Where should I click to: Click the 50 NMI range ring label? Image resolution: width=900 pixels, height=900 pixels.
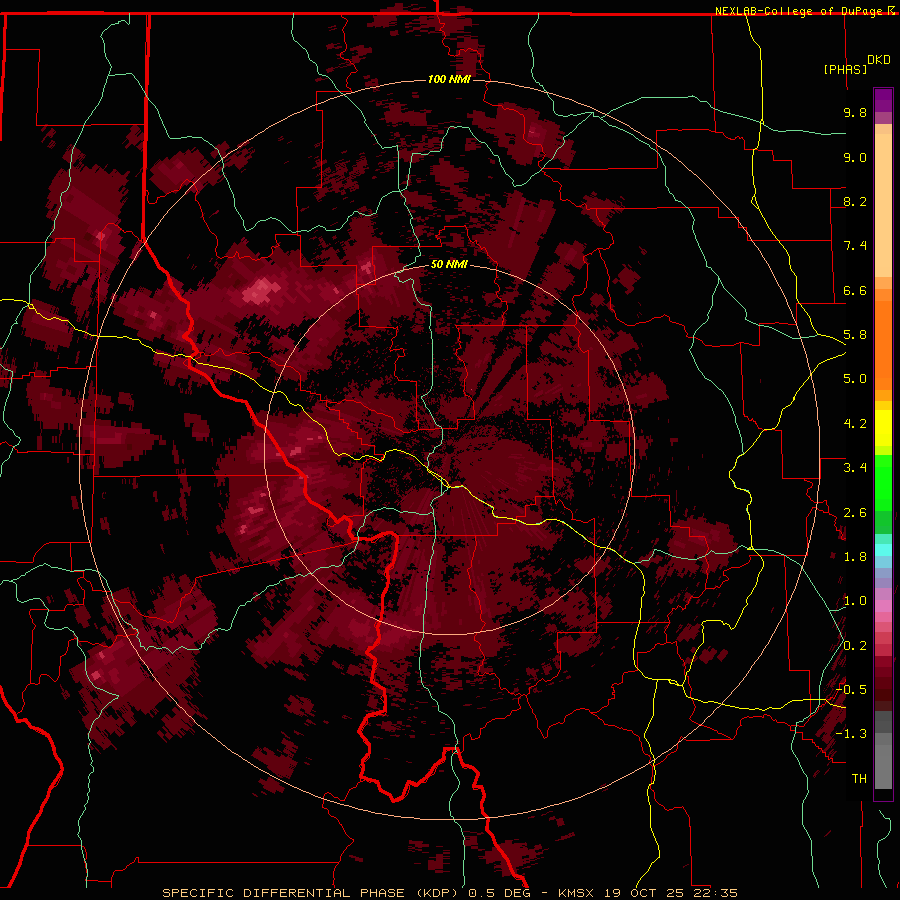point(449,264)
